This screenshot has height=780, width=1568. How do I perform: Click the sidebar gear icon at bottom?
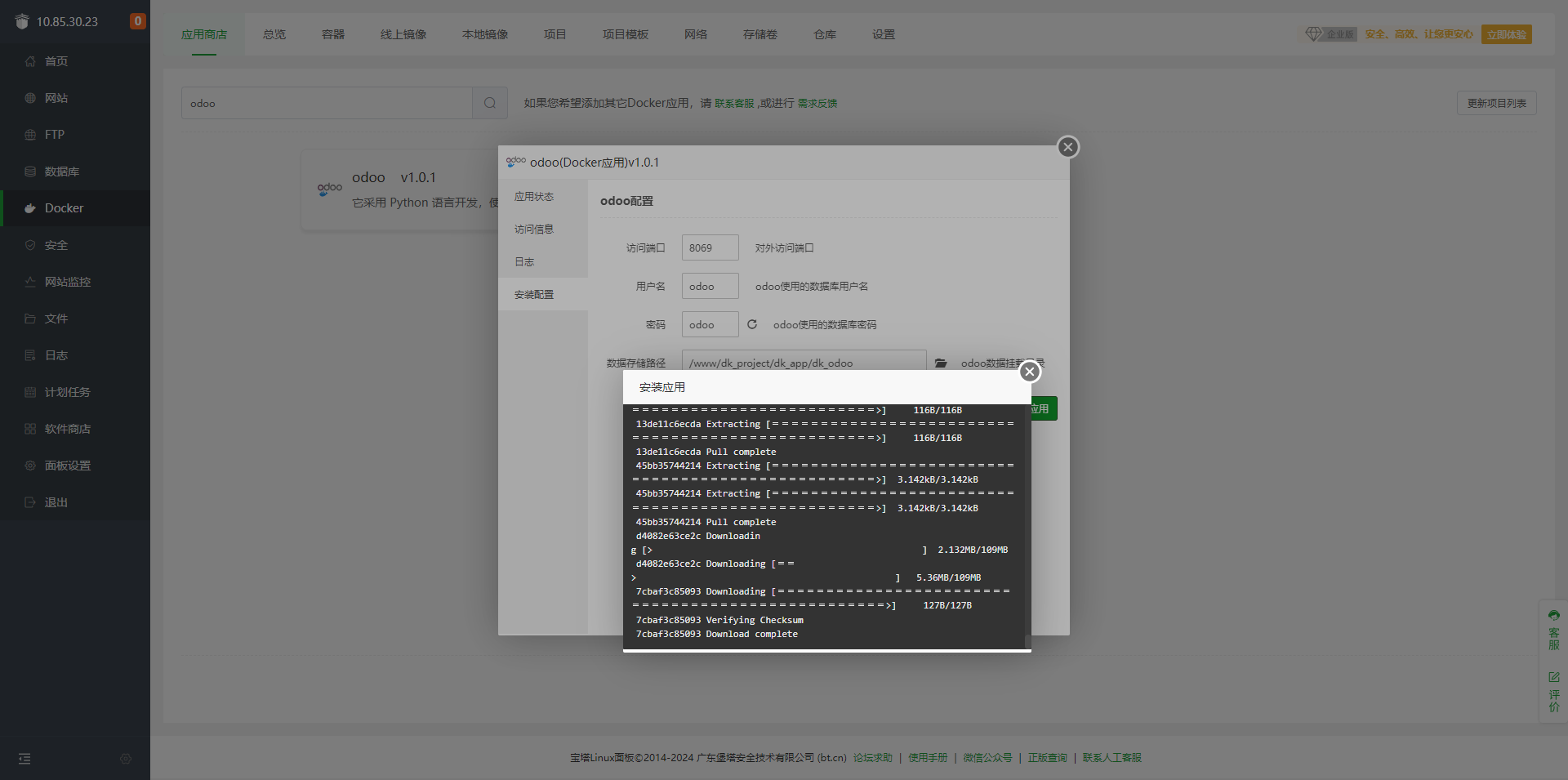[126, 759]
